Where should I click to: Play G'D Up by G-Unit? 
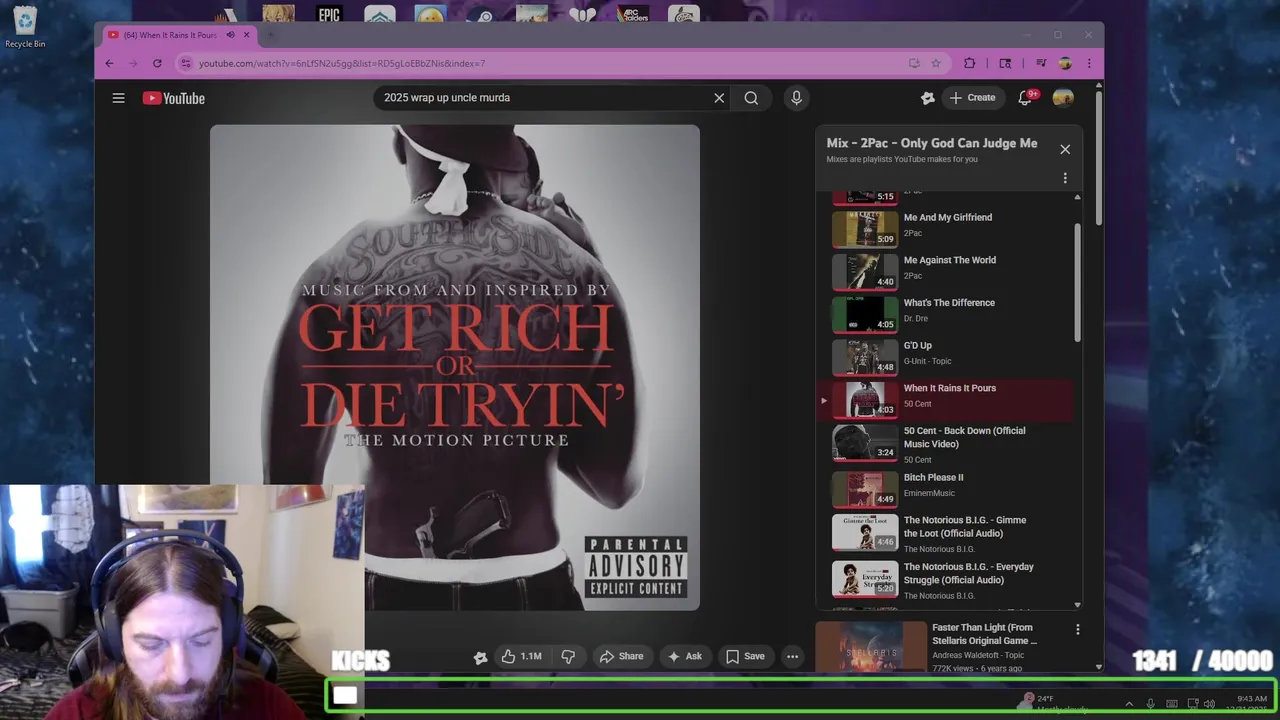(945, 357)
